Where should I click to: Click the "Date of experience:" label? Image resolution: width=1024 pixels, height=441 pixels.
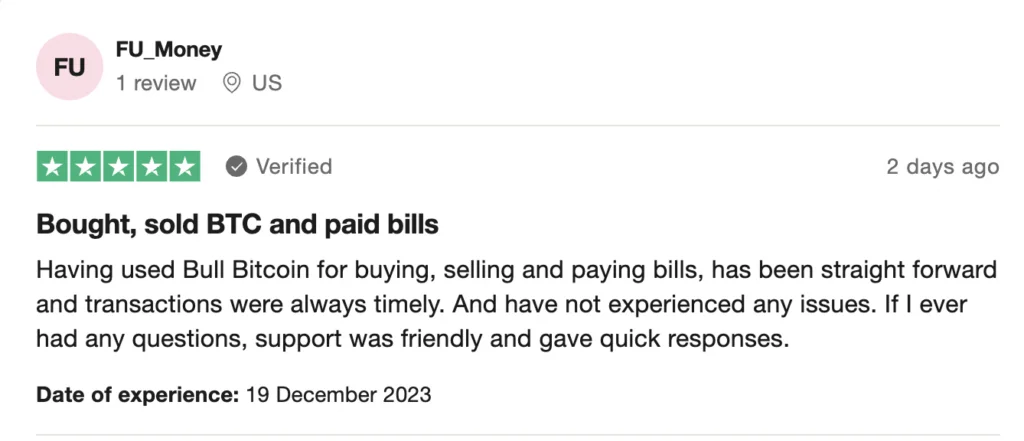pyautogui.click(x=137, y=394)
